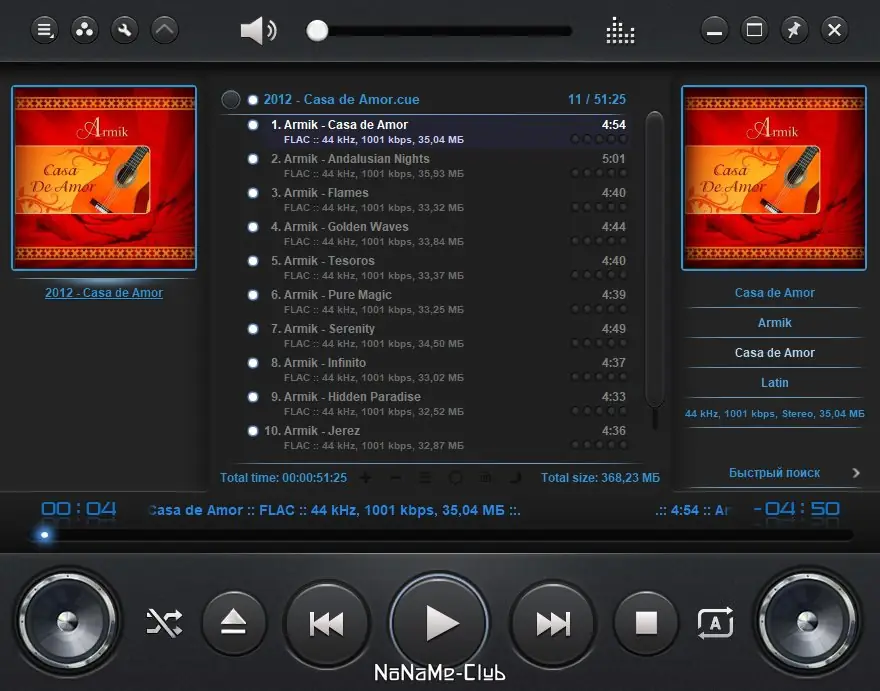
Task: Skip to the next track
Action: 553,623
